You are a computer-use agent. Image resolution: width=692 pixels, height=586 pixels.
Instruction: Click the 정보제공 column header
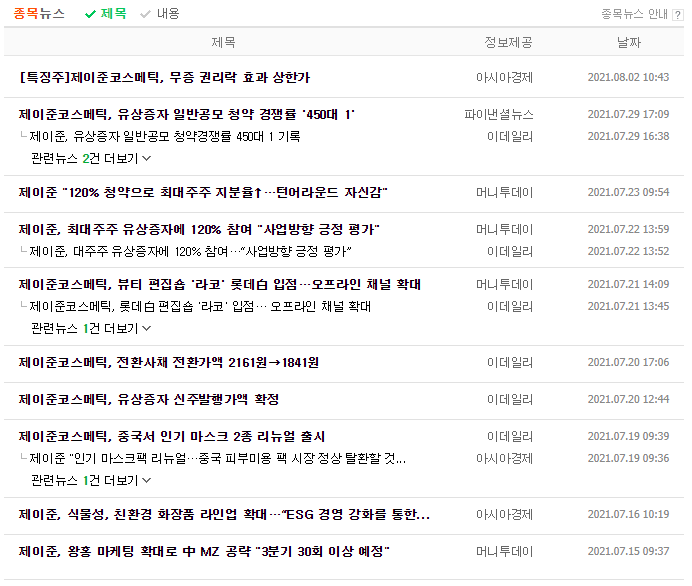click(x=508, y=42)
